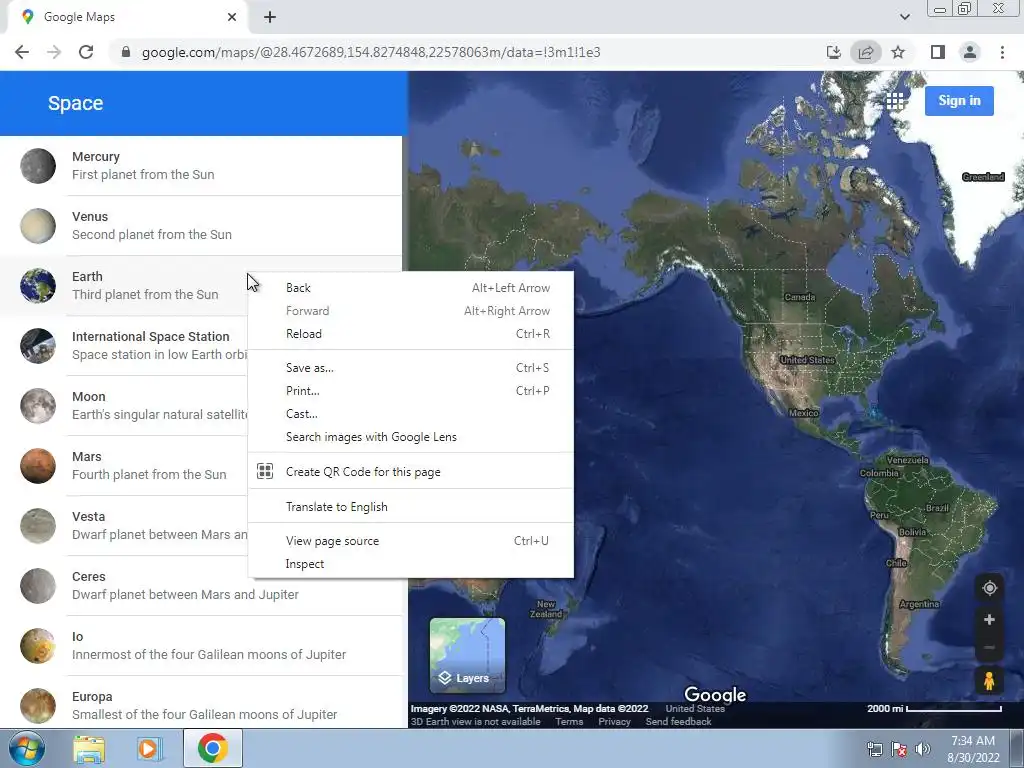Image resolution: width=1024 pixels, height=768 pixels.
Task: Select Back in the context menu
Action: (x=411, y=288)
